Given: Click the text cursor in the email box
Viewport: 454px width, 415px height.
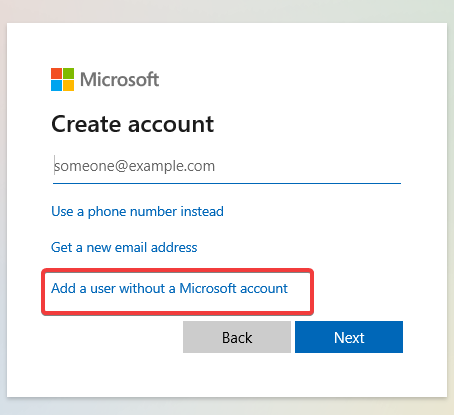Looking at the screenshot, I should tap(54, 165).
